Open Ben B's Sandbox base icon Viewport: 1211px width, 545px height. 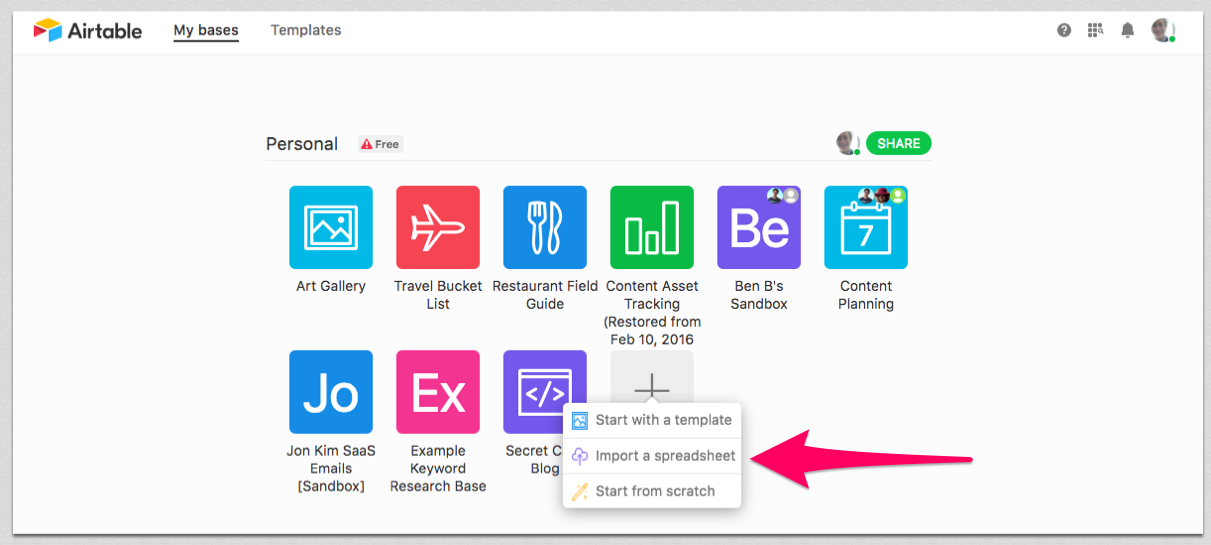tap(759, 227)
